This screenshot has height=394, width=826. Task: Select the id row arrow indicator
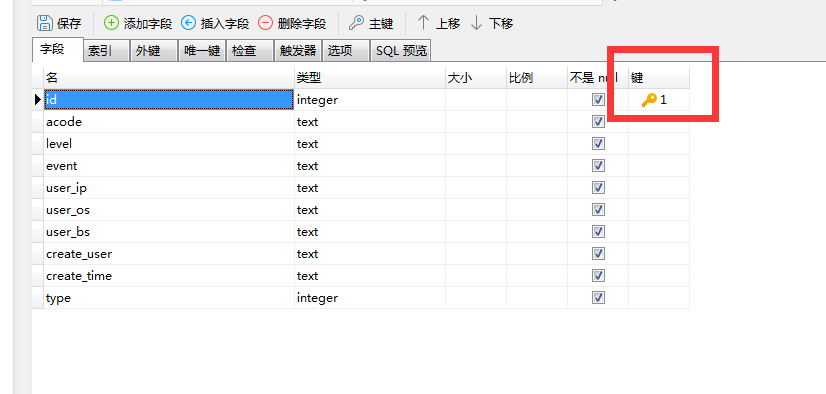coord(37,100)
